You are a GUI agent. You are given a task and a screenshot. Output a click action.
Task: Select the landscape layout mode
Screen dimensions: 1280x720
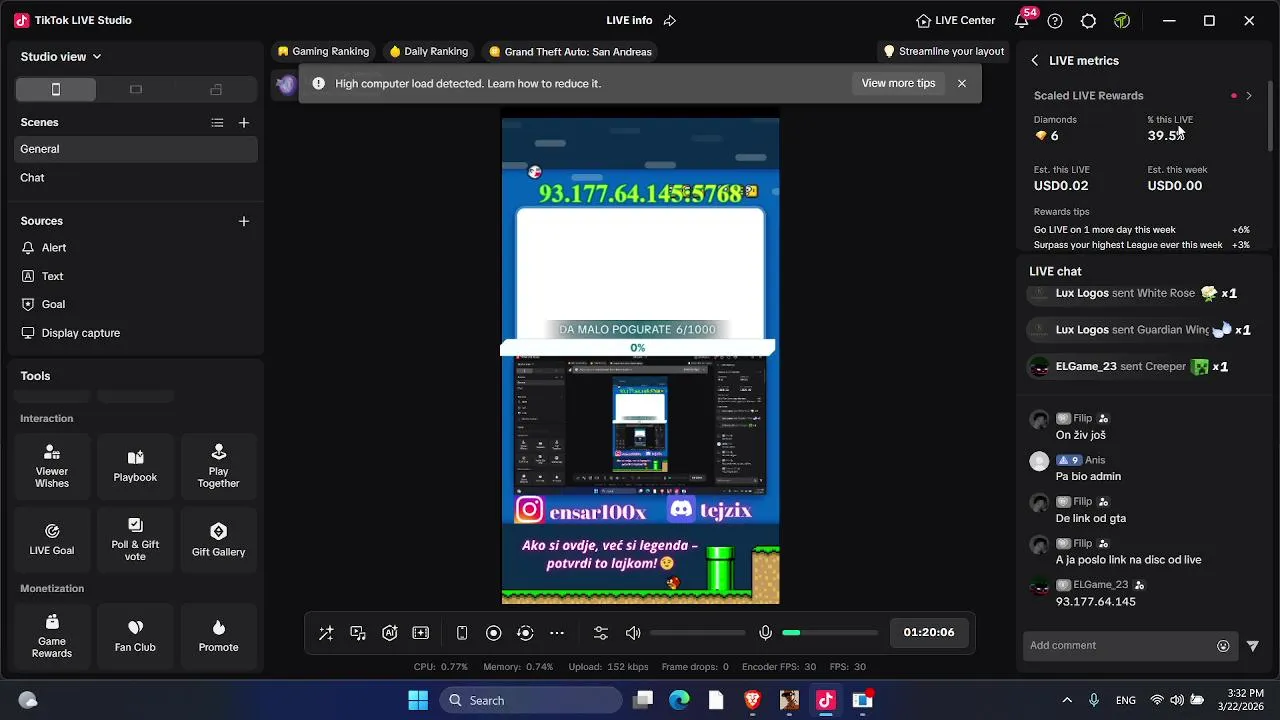click(x=136, y=90)
